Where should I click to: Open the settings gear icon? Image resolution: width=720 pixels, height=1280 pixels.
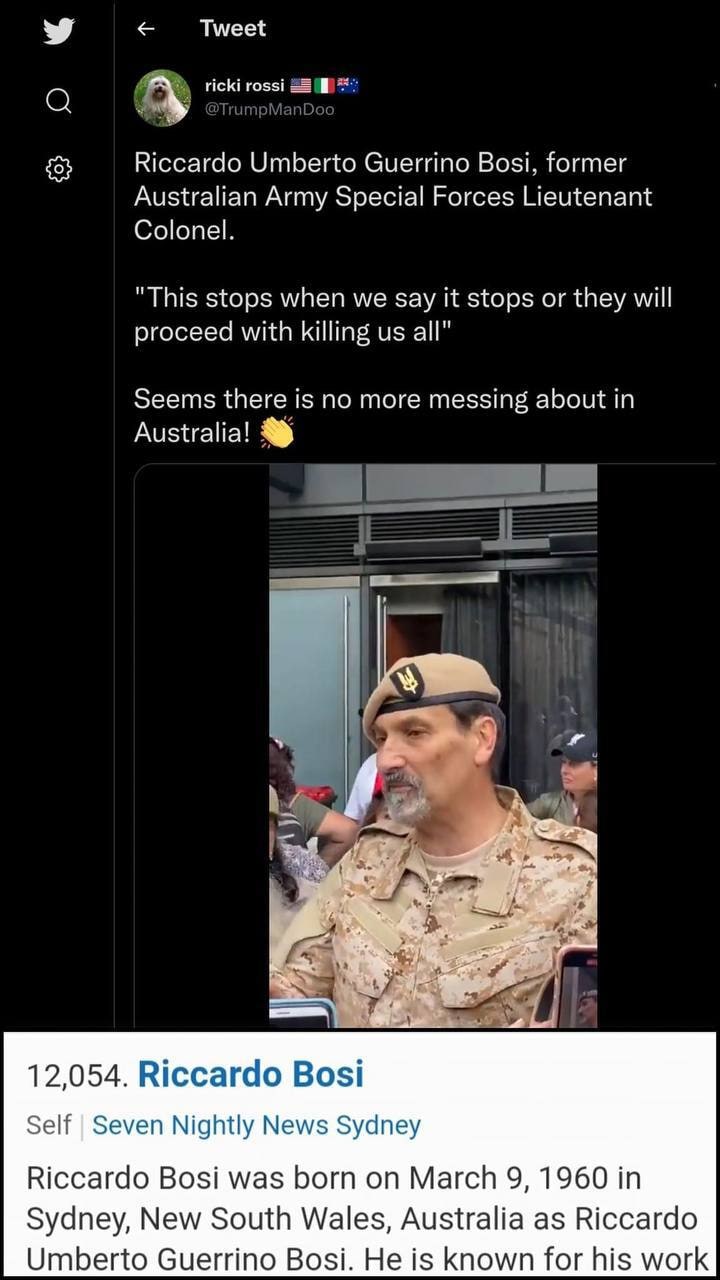point(58,169)
